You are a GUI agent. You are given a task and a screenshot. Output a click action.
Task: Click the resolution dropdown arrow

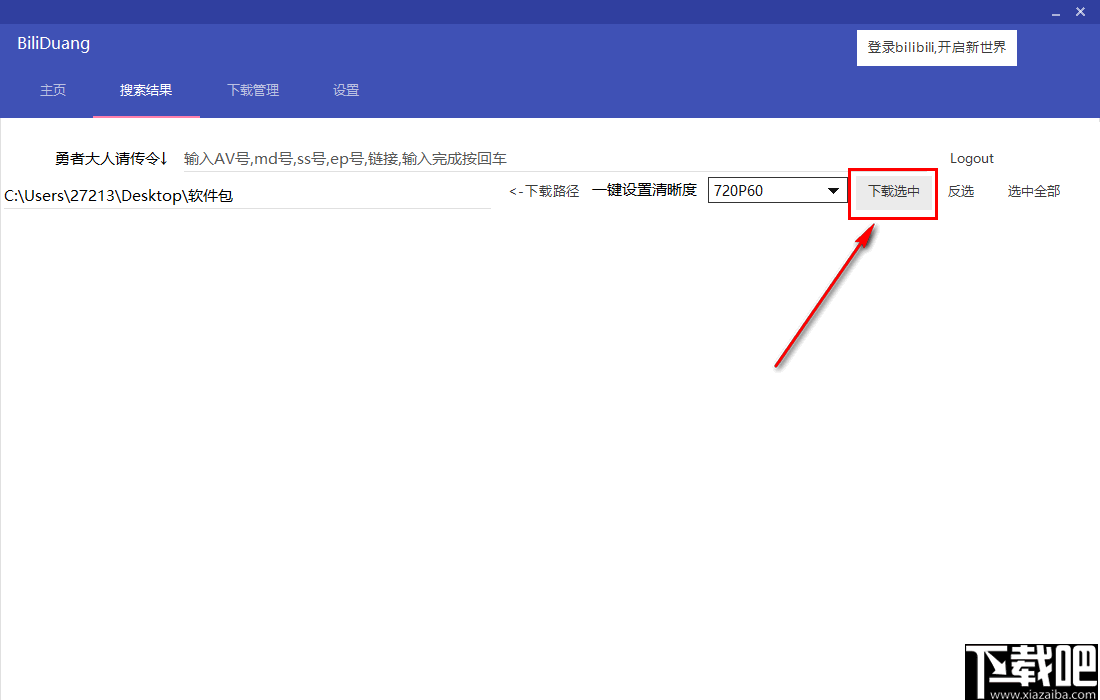click(833, 190)
